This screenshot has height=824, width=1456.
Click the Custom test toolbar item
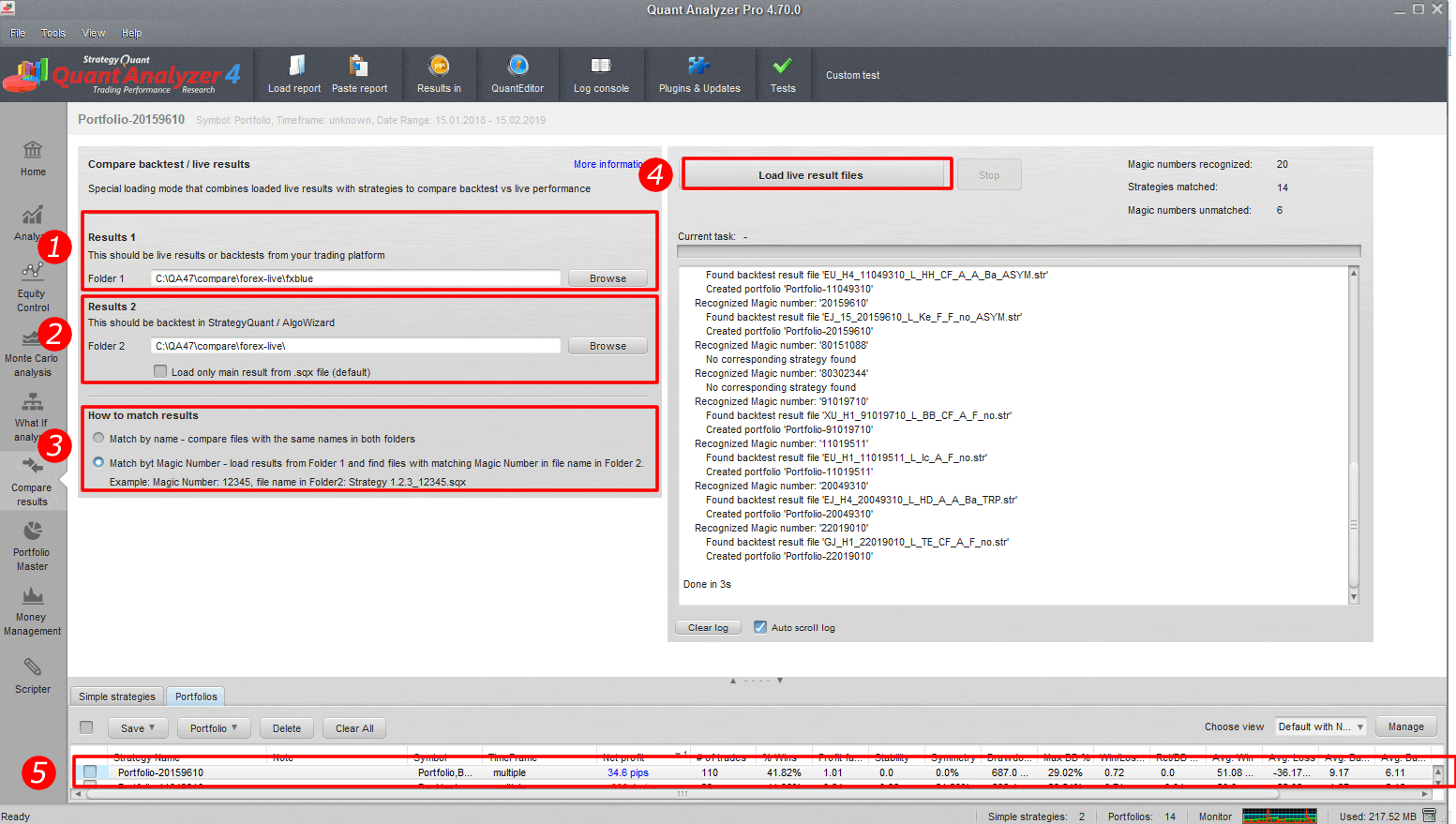point(852,75)
